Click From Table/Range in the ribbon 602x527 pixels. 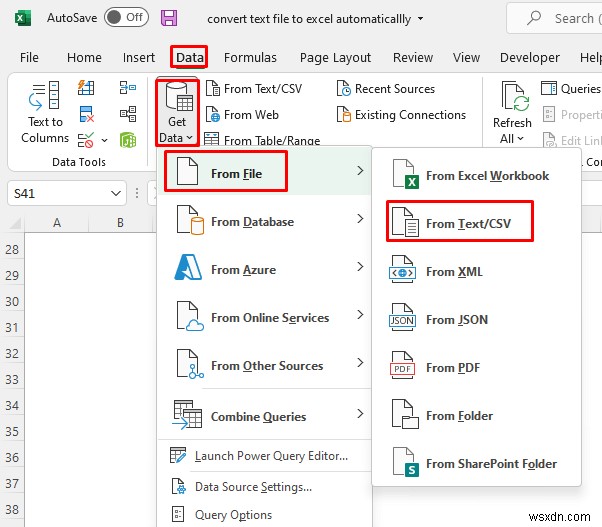coord(262,140)
